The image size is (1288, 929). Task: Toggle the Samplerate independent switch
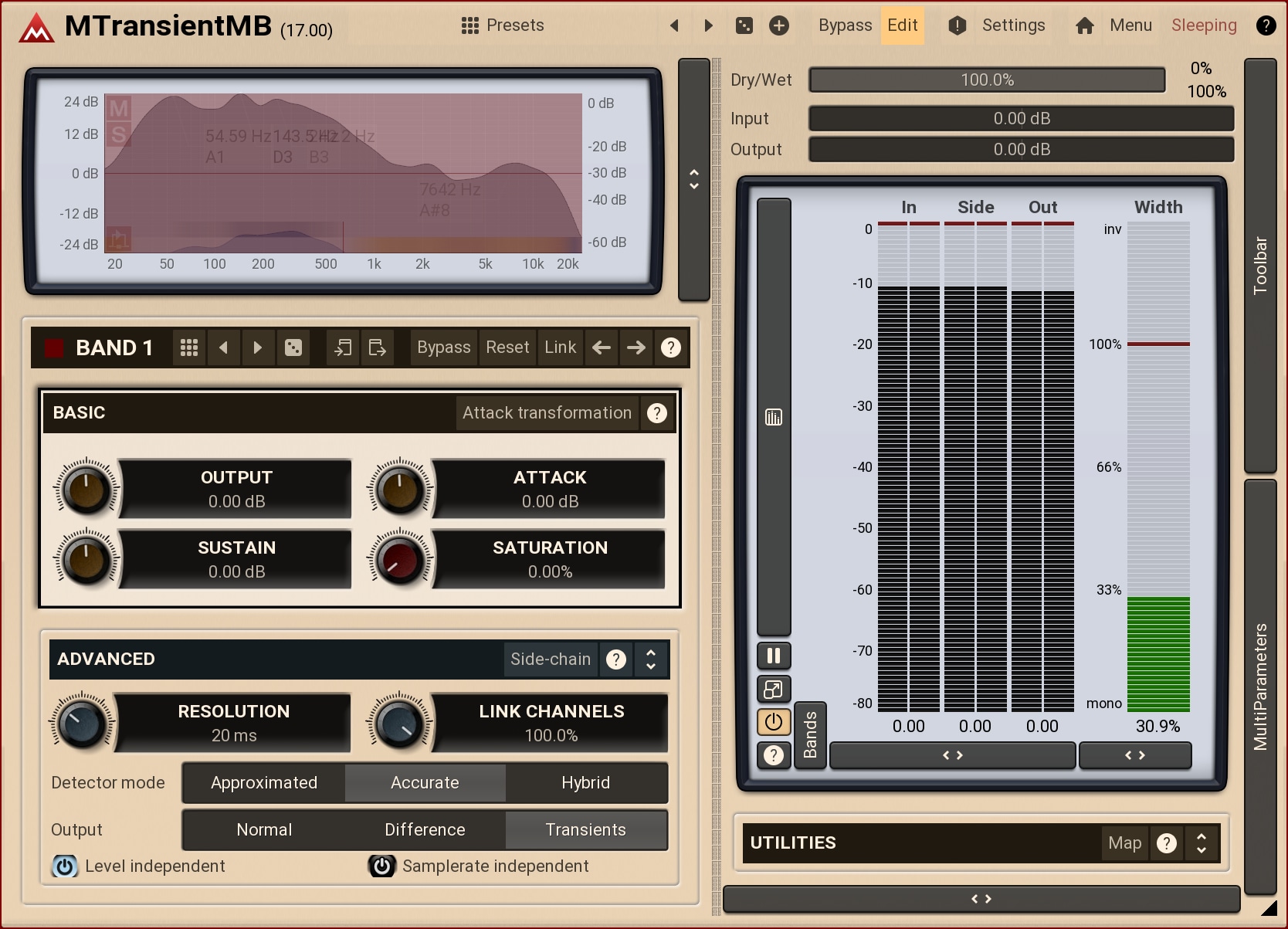pos(381,866)
